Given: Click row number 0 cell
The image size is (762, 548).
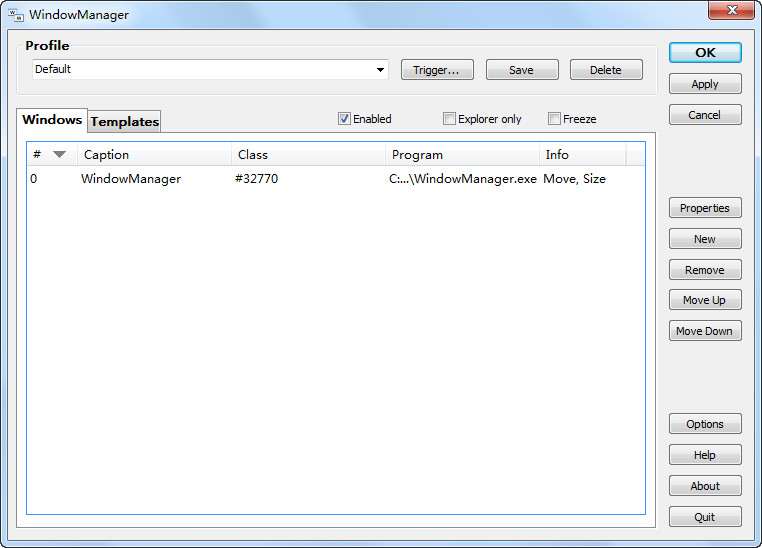Looking at the screenshot, I should pyautogui.click(x=34, y=179).
